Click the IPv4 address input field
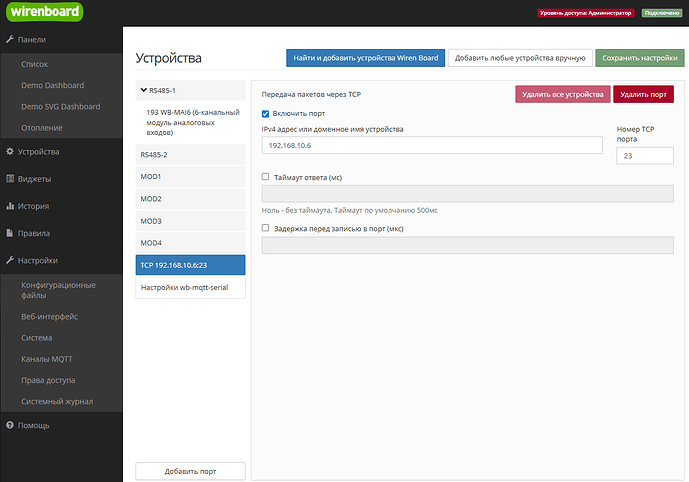This screenshot has width=689, height=482. [x=432, y=145]
